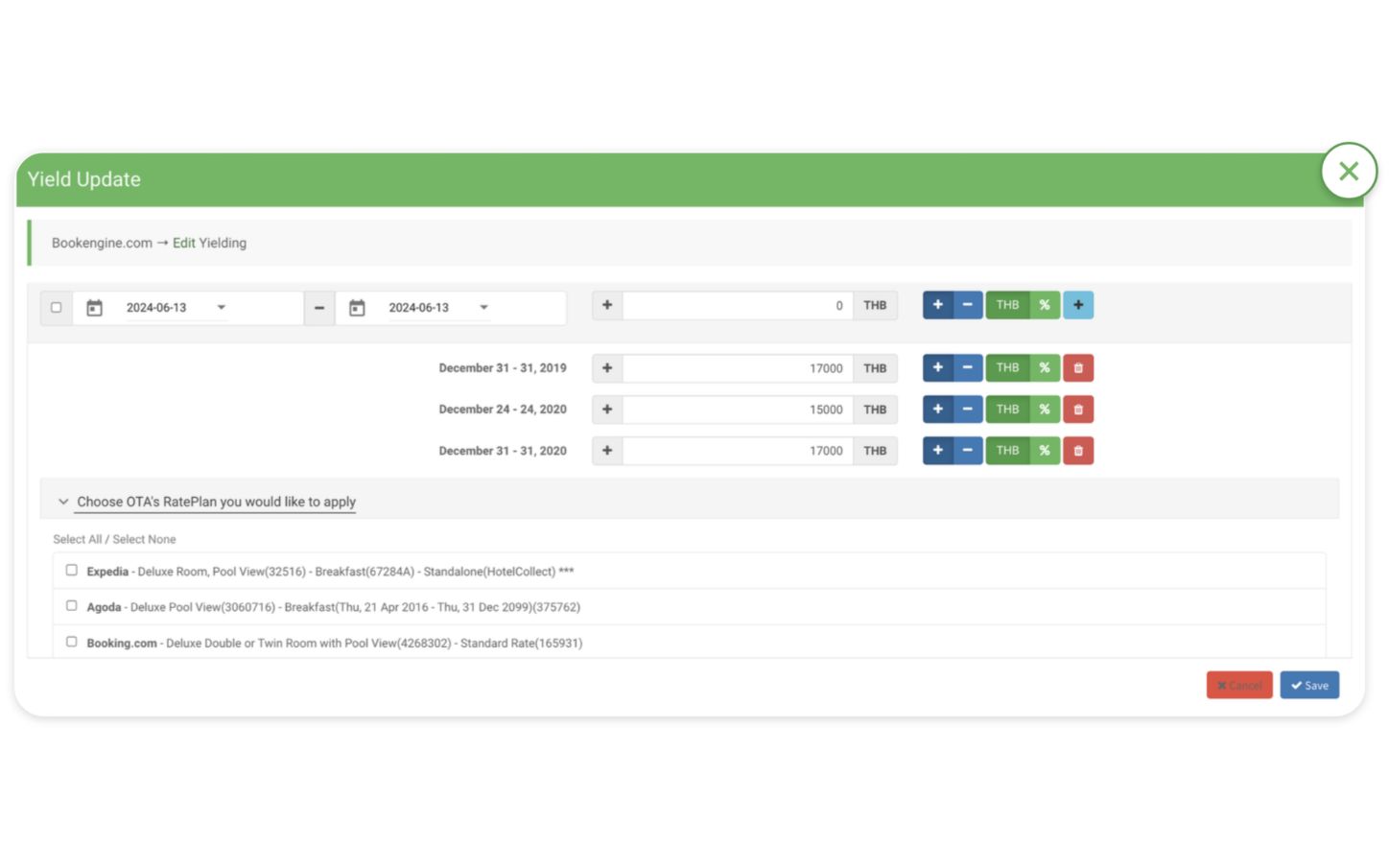Click grey plus for December 31 - 31, 2019
The height and width of the screenshot is (868, 1389).
pyautogui.click(x=607, y=368)
